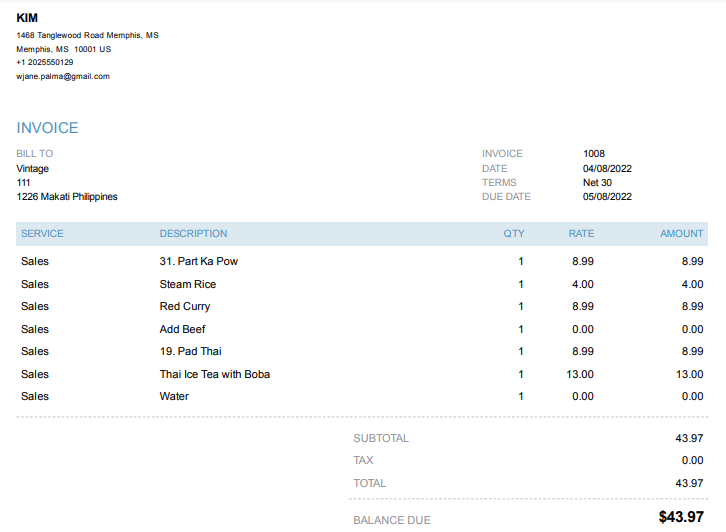Viewport: 726px width, 532px height.
Task: Click the tax value 0.00
Action: 692,460
